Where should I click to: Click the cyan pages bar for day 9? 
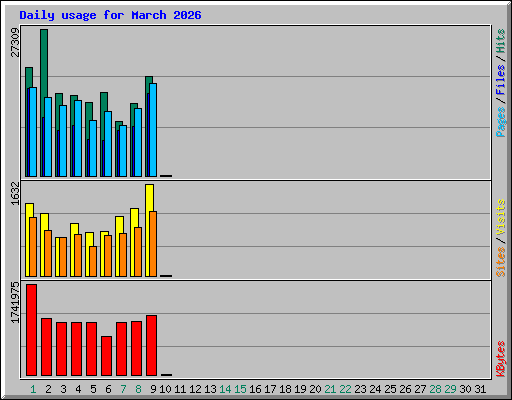[153, 130]
